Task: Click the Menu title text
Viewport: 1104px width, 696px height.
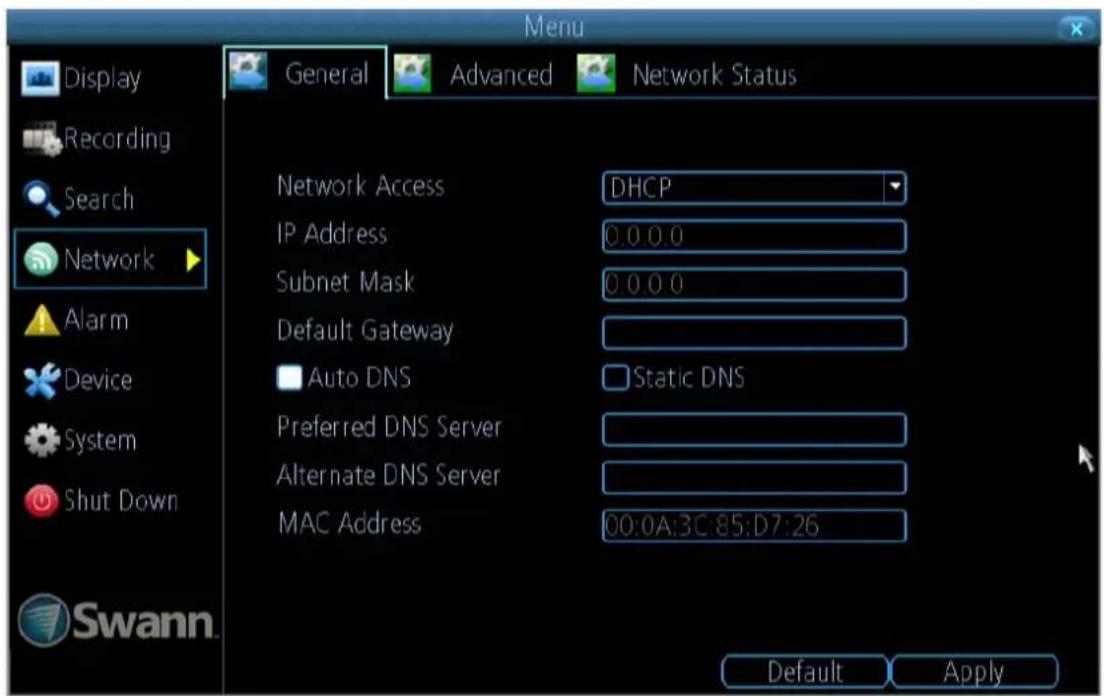Action: coord(554,27)
